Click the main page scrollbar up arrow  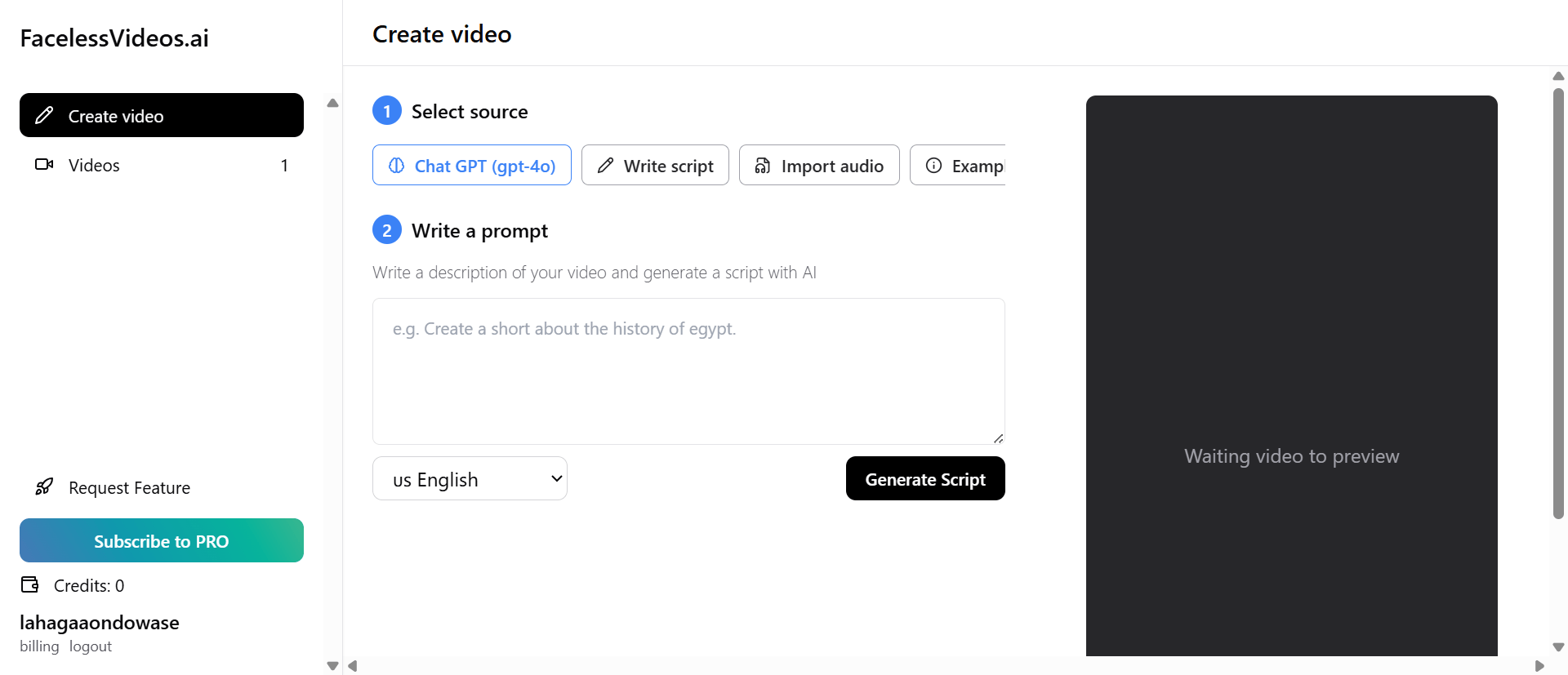(1558, 76)
